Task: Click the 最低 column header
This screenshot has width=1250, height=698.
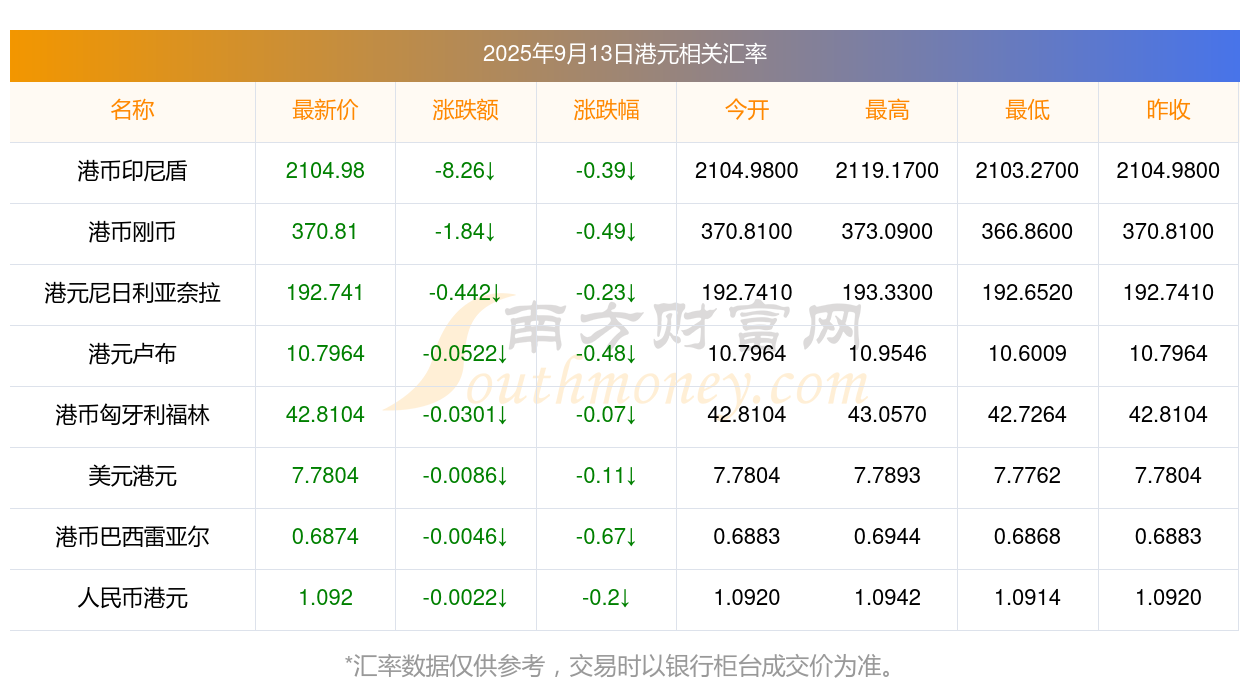Action: click(1028, 110)
